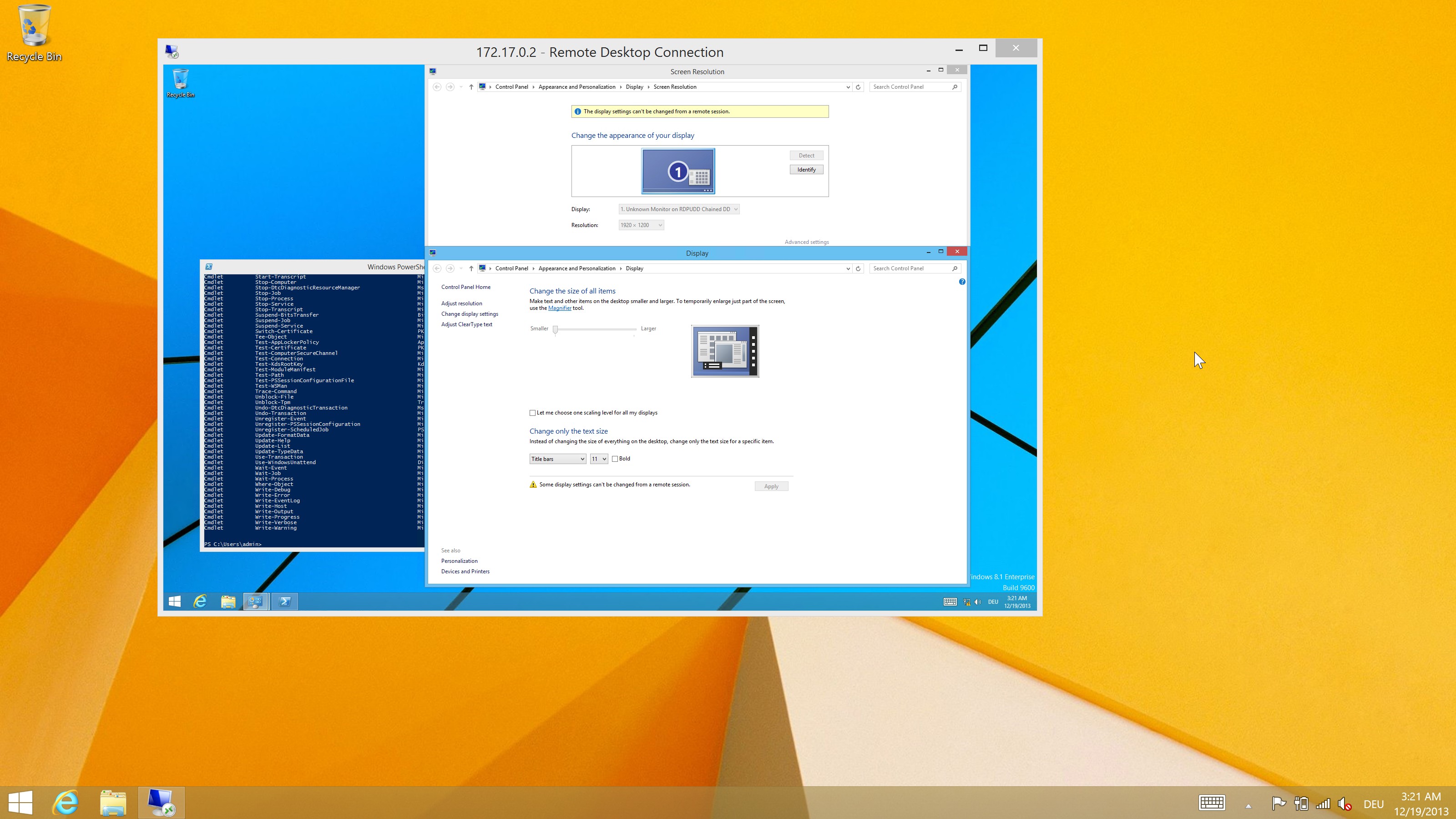
Task: Toggle the Bold text checkbox
Action: pyautogui.click(x=615, y=459)
